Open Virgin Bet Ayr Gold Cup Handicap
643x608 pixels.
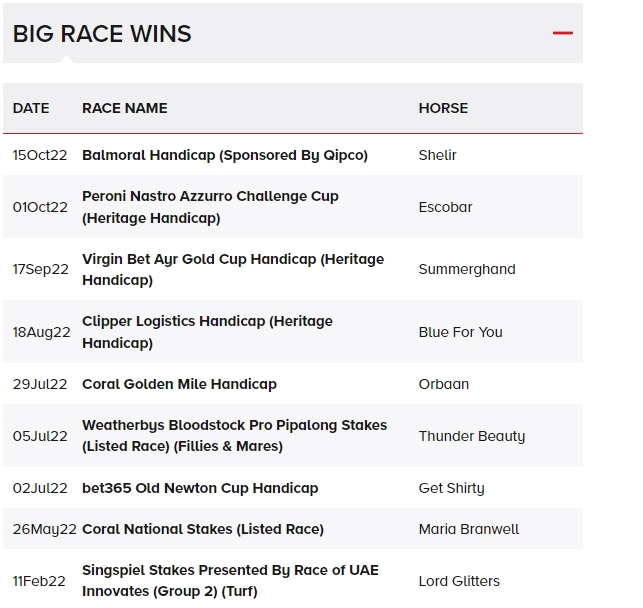tap(233, 269)
